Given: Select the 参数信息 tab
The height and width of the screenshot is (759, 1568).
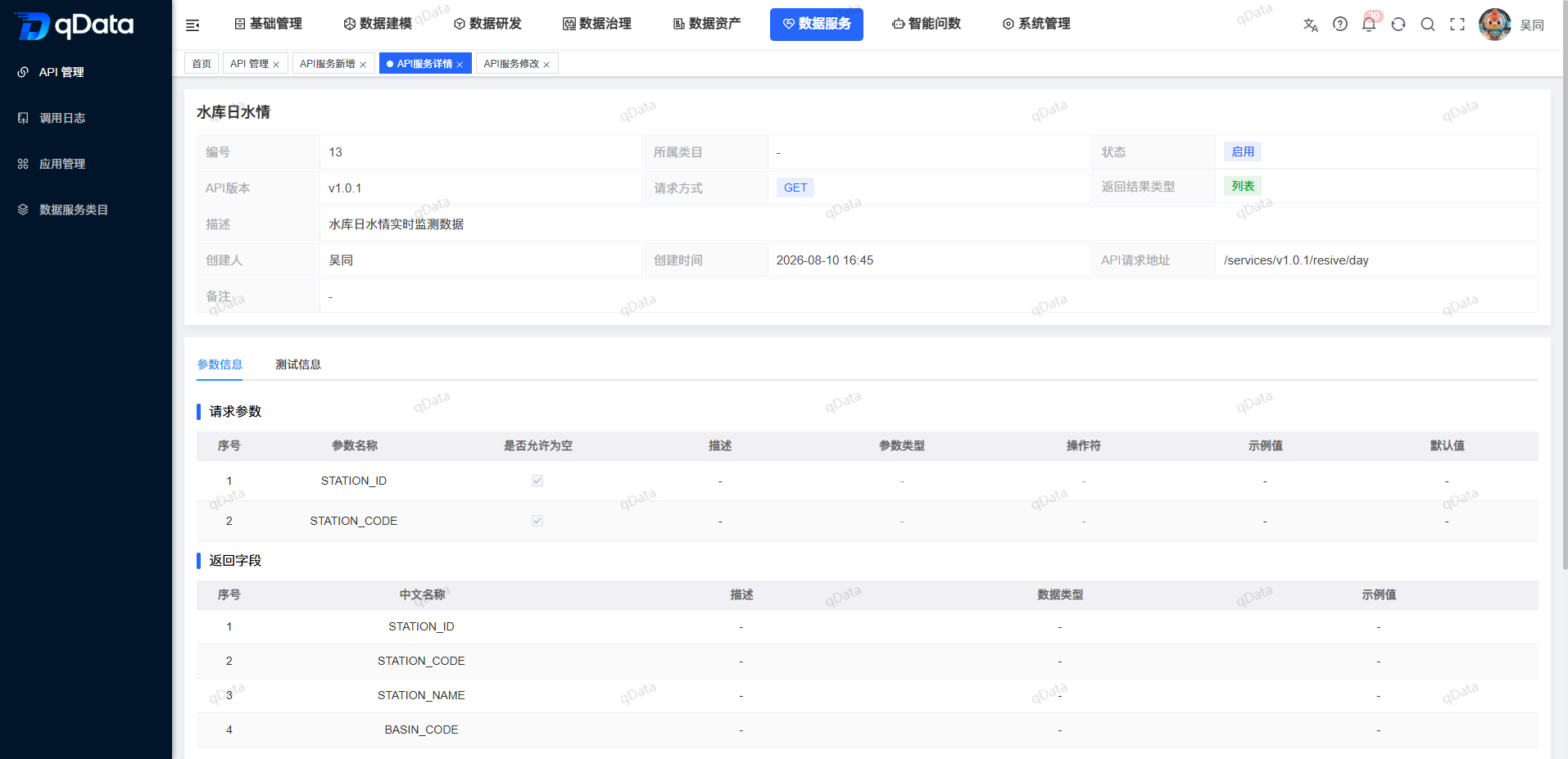Looking at the screenshot, I should [x=220, y=364].
